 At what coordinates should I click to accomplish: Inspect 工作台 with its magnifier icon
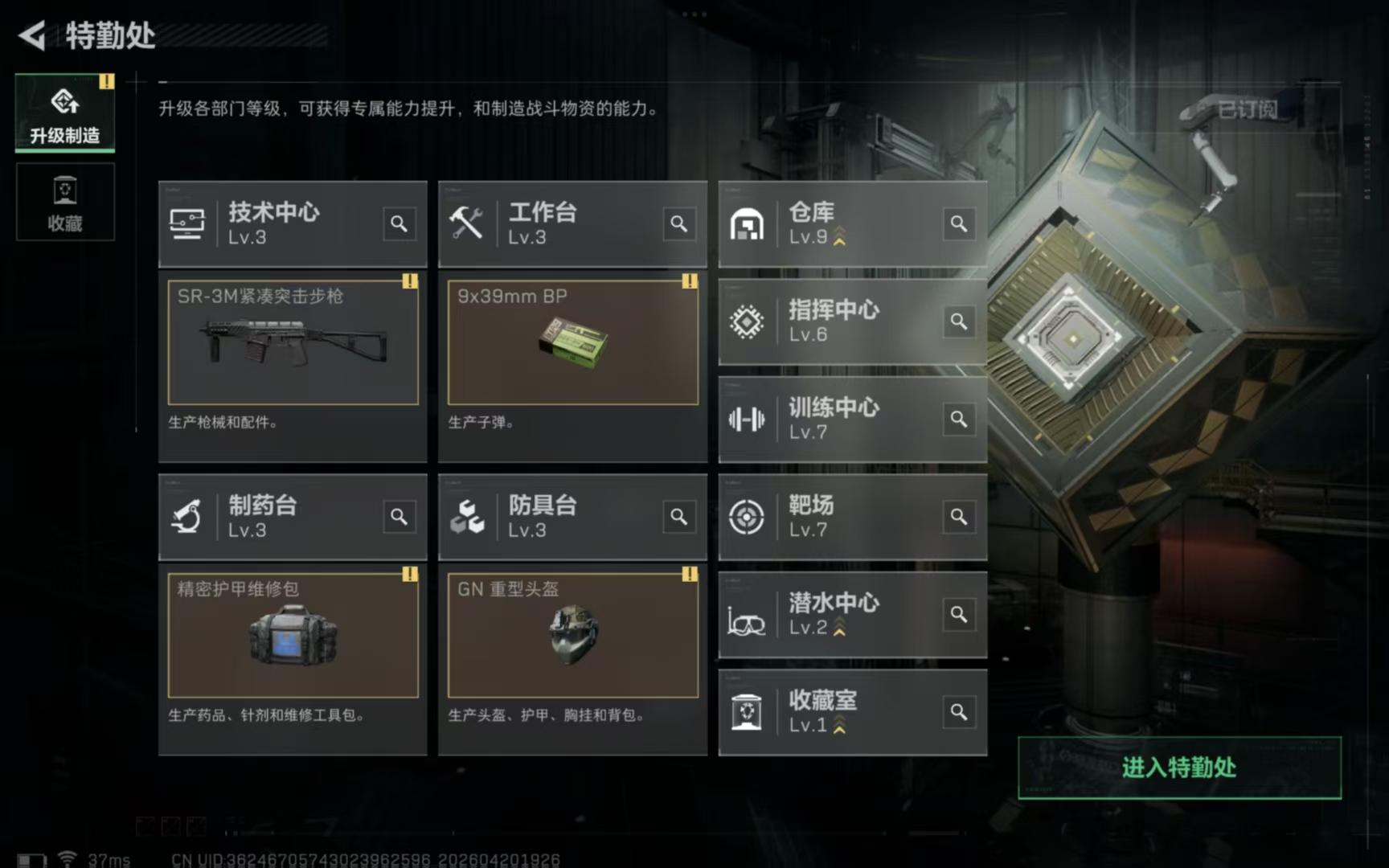[678, 223]
